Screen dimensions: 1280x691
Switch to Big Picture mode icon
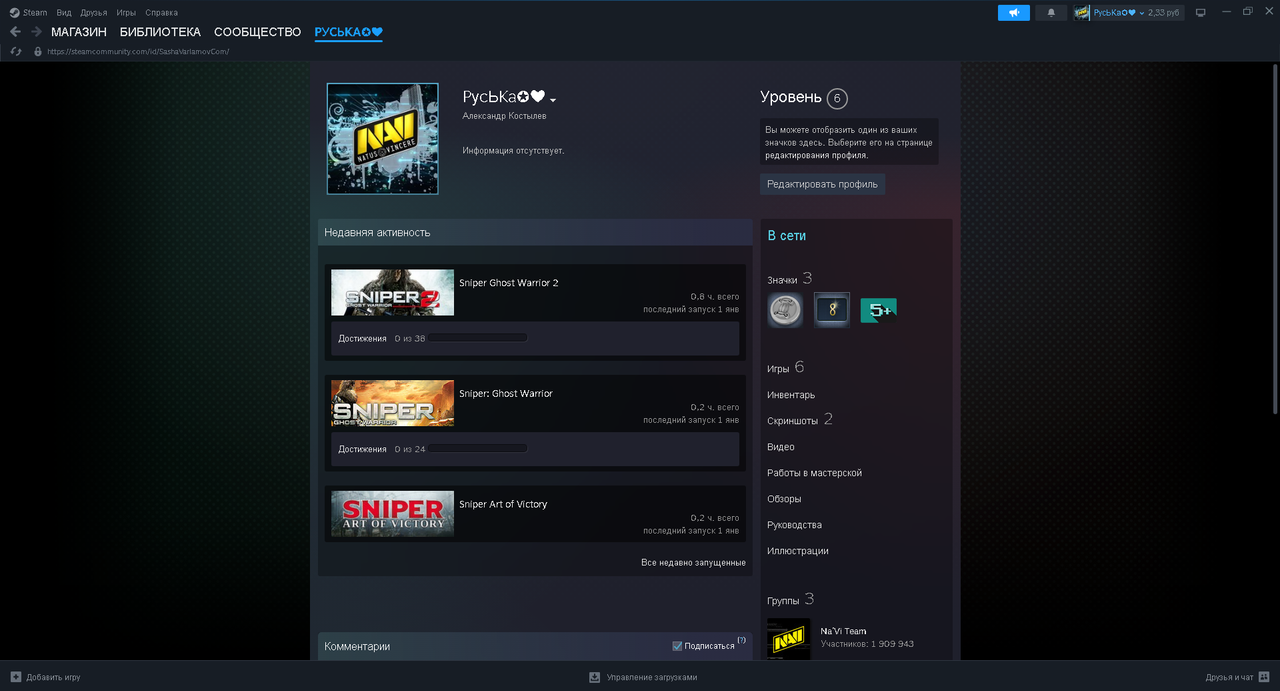coord(1201,12)
